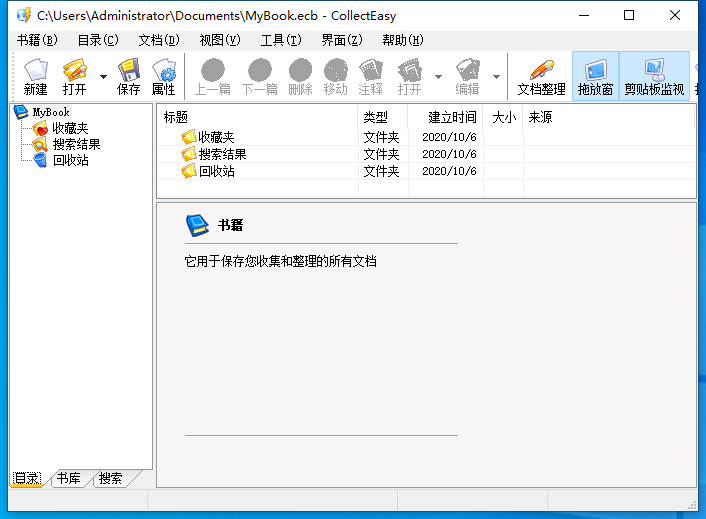Open the 目录(C) menu
706x519 pixels.
click(98, 40)
